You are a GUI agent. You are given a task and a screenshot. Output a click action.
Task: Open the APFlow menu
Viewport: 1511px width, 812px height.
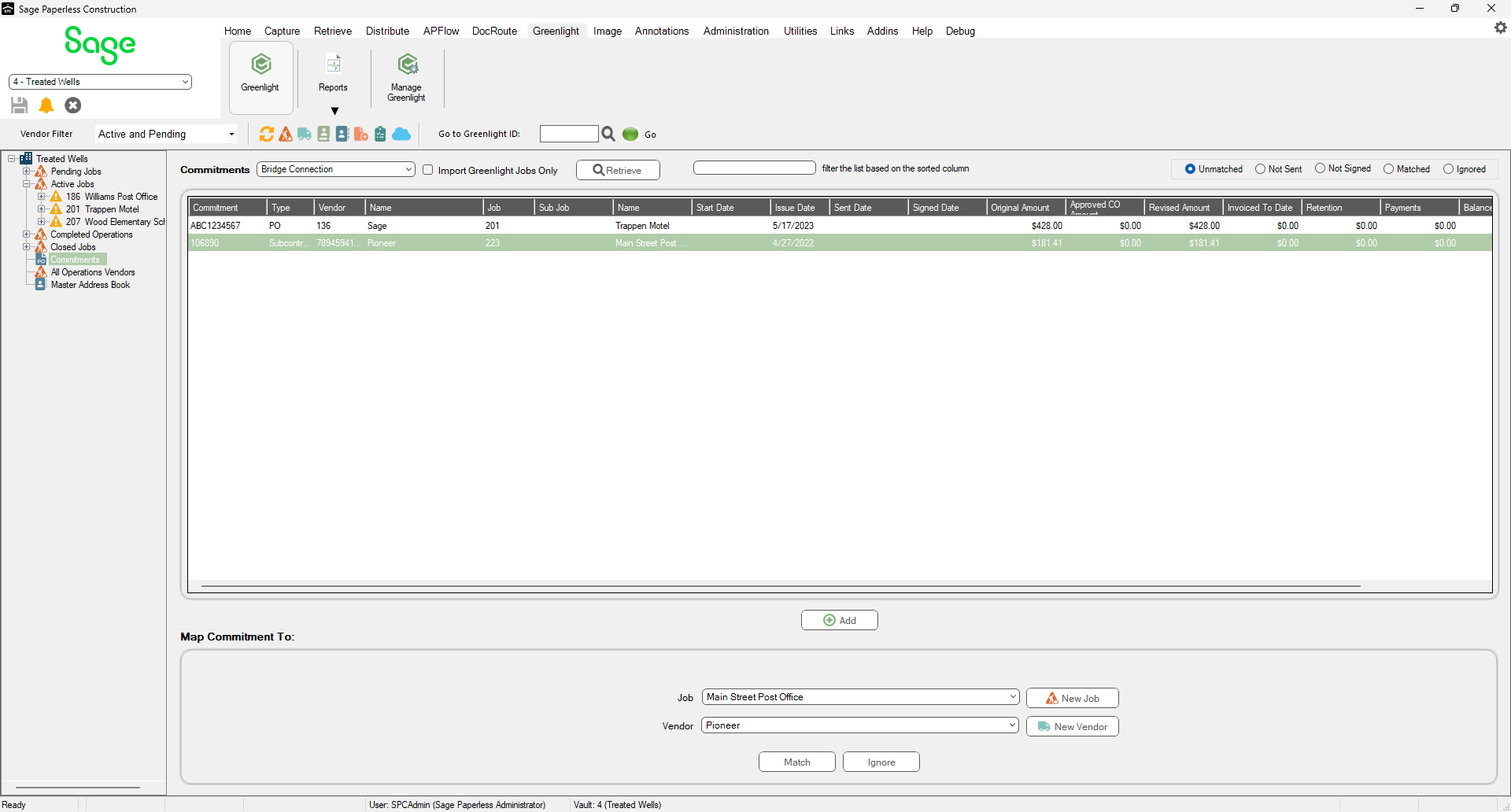[x=441, y=31]
